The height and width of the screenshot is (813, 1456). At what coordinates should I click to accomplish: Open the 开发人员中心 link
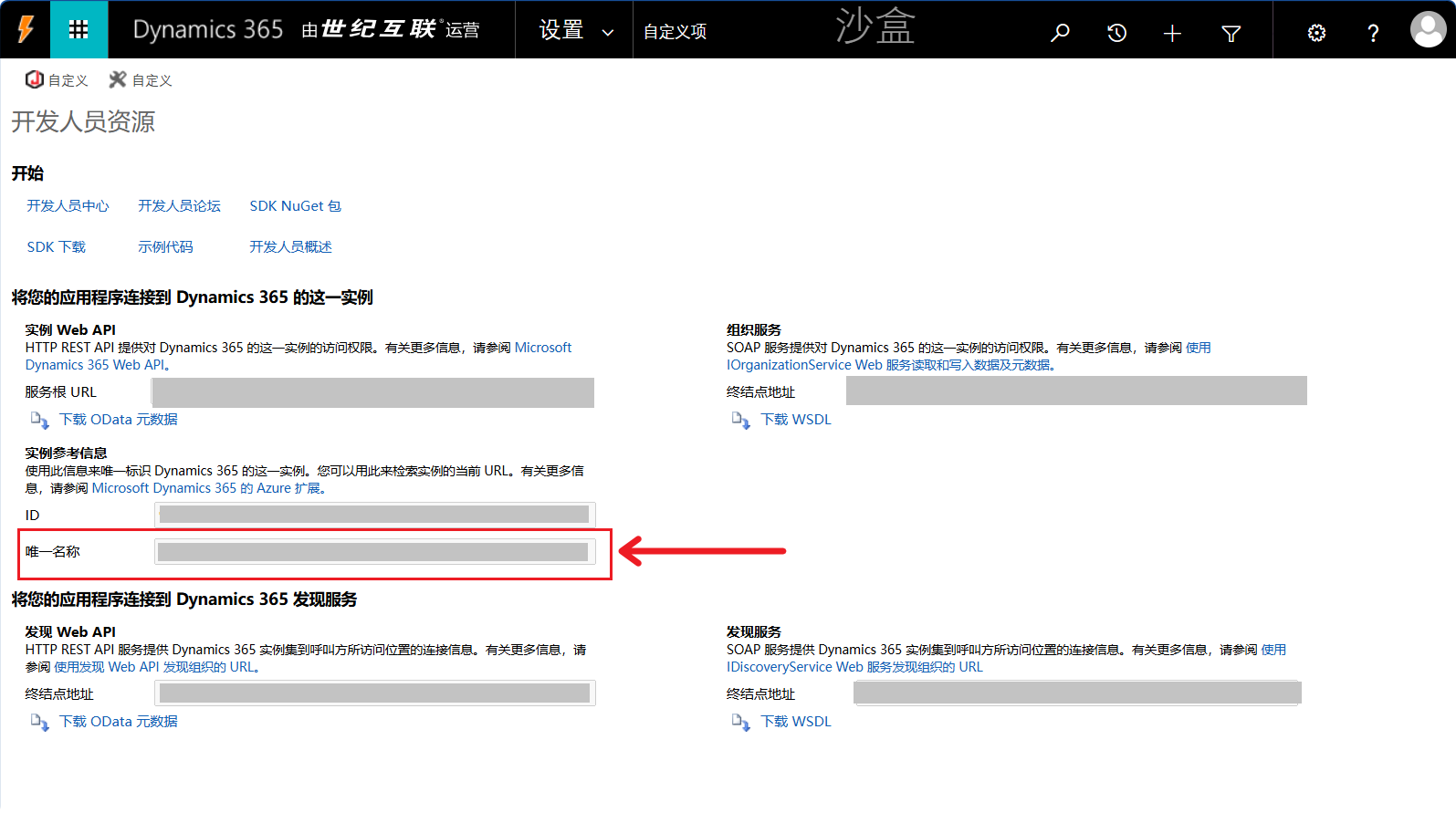(x=68, y=206)
